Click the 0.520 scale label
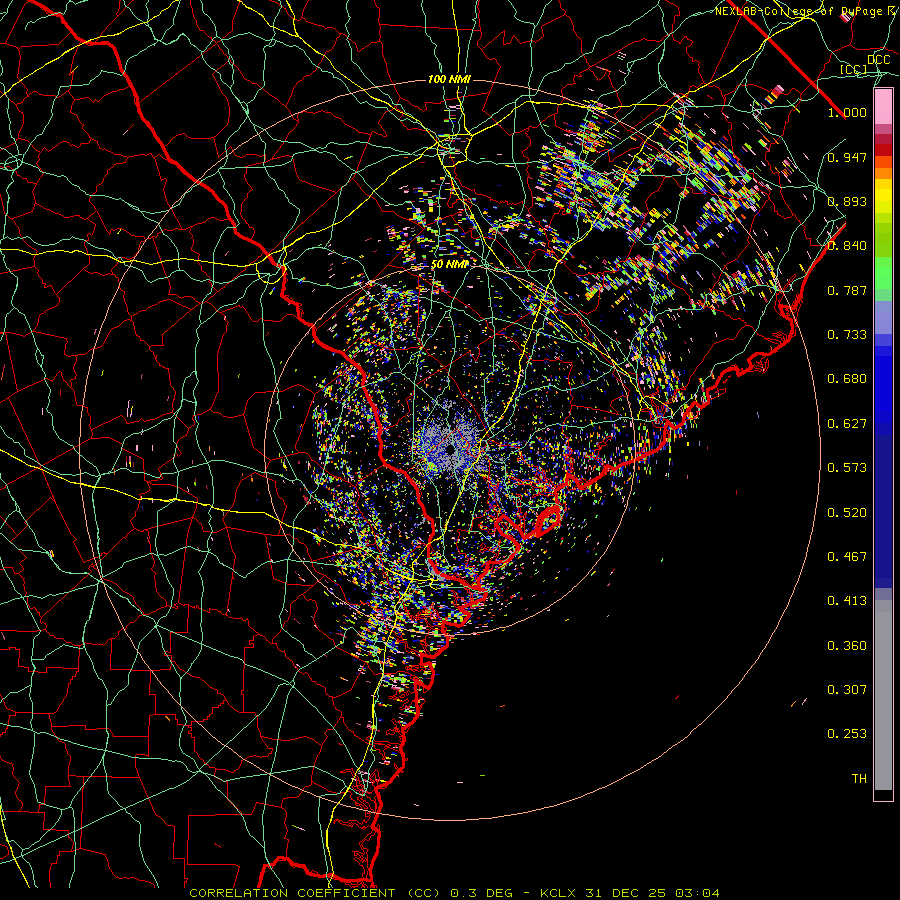This screenshot has width=900, height=900. 847,513
